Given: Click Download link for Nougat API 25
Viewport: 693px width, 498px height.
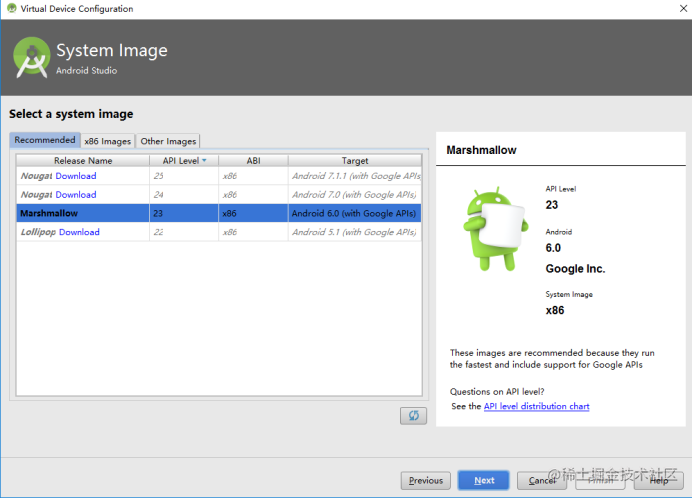Looking at the screenshot, I should pyautogui.click(x=76, y=176).
